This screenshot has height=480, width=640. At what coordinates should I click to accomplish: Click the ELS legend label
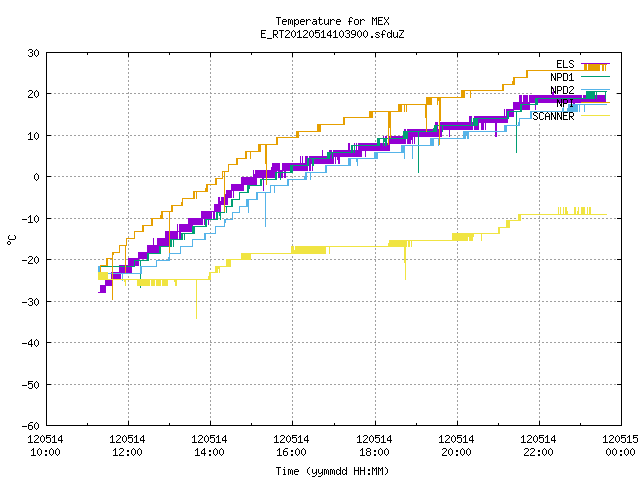tap(565, 64)
